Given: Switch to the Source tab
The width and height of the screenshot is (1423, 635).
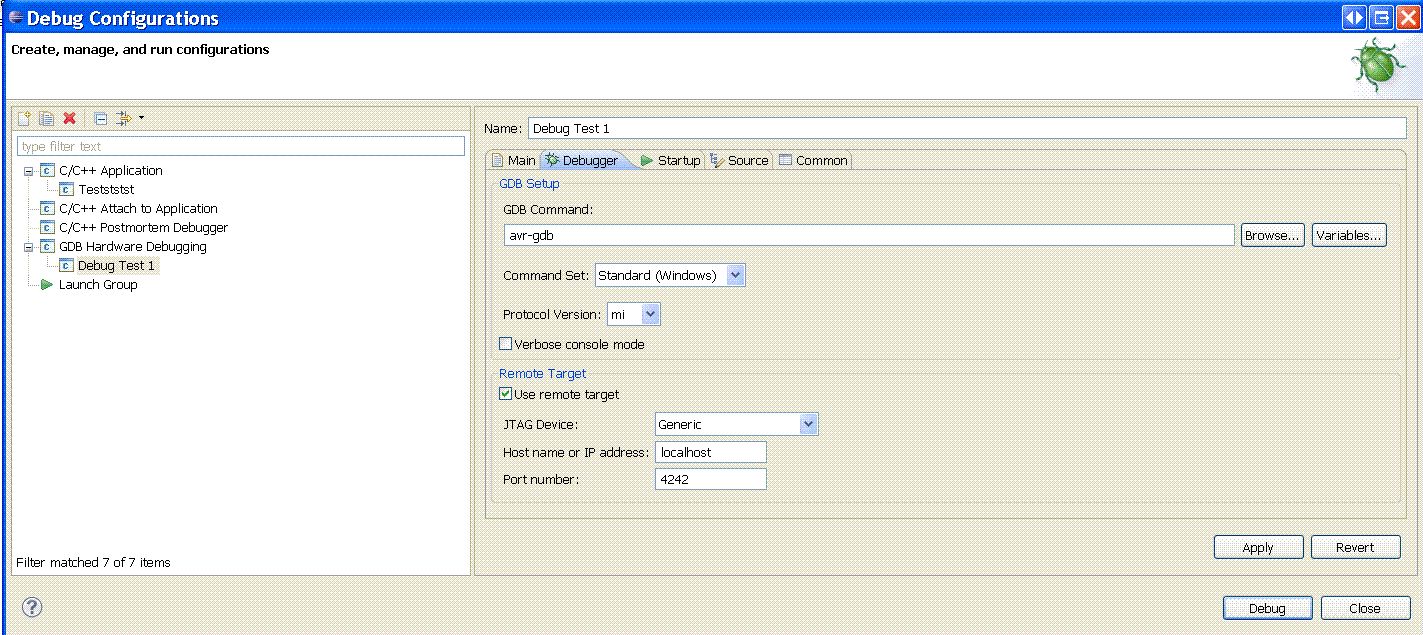Looking at the screenshot, I should [739, 160].
